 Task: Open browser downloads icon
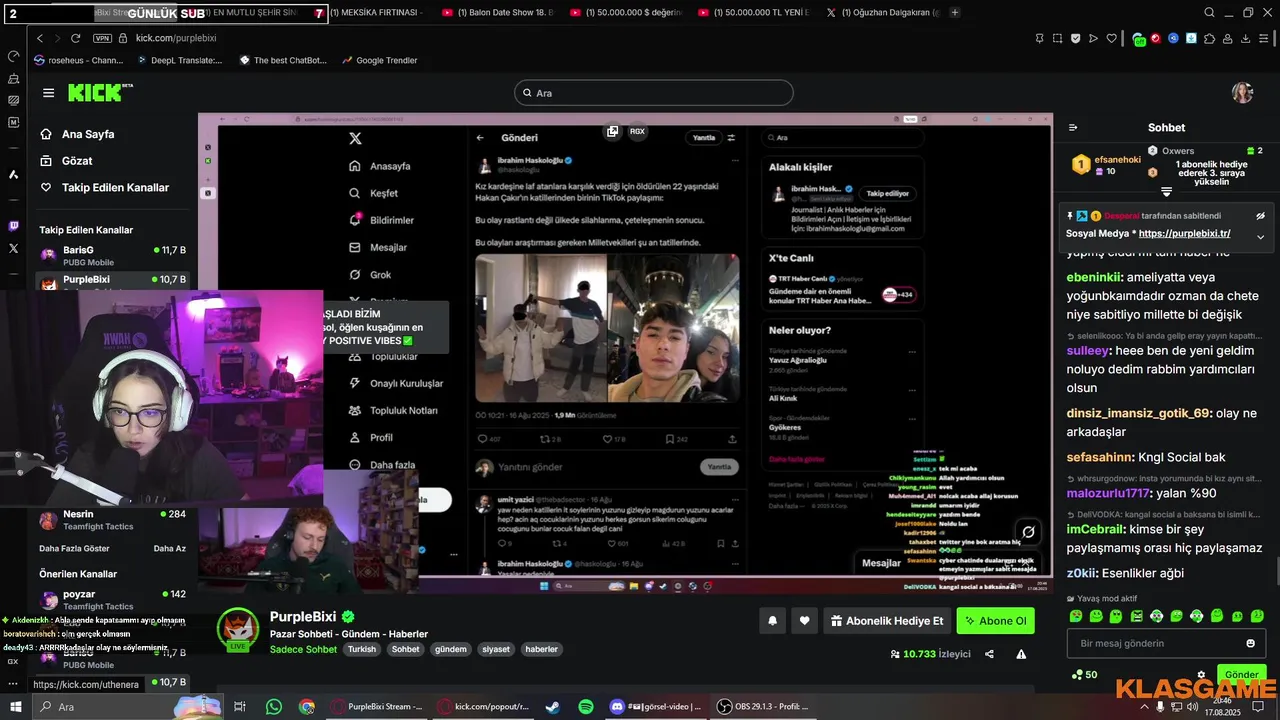(x=1246, y=38)
